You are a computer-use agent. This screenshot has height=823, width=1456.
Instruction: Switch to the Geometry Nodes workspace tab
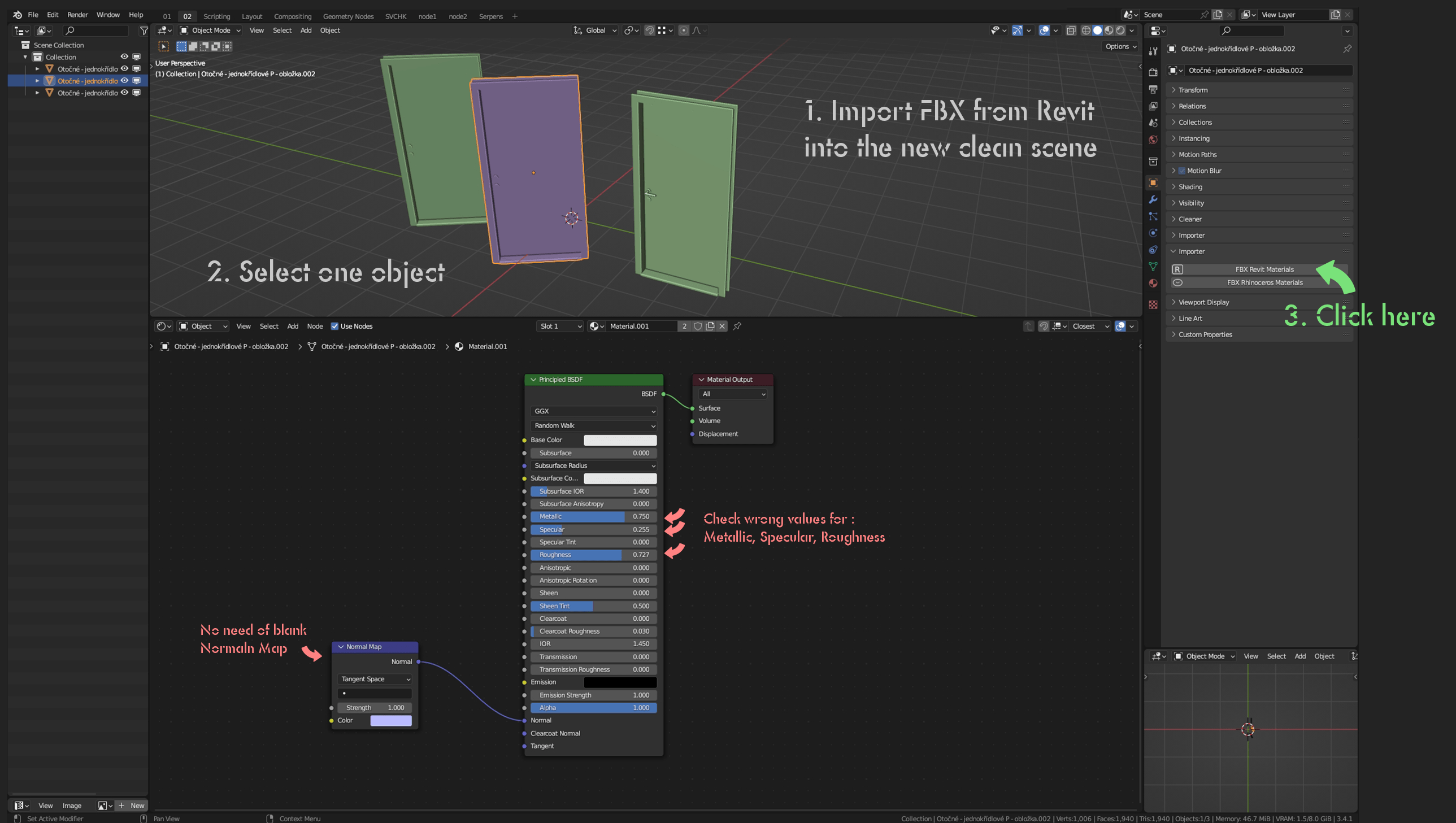click(347, 16)
